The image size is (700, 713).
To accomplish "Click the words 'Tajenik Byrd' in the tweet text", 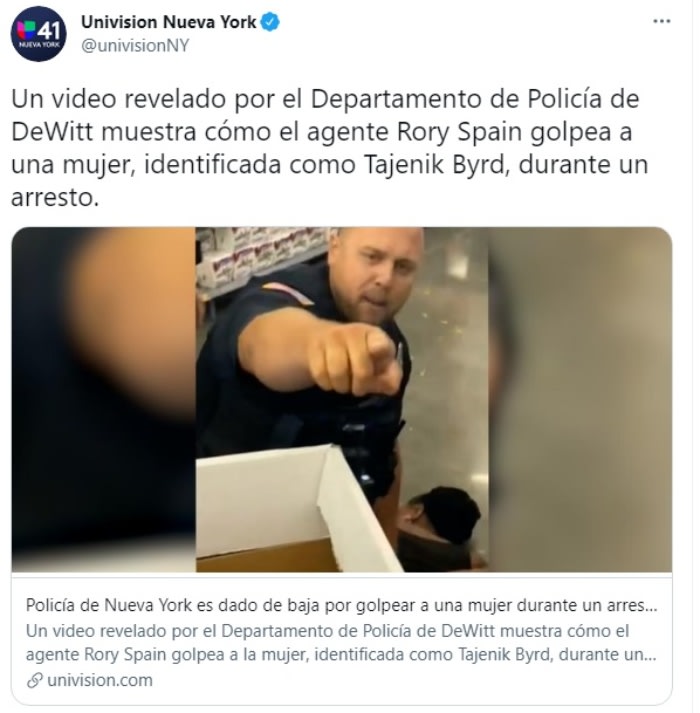I will (439, 166).
